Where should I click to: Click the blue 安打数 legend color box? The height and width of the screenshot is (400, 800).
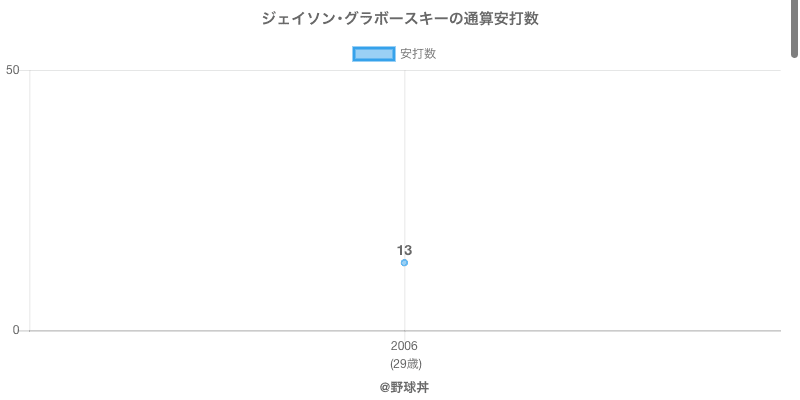pos(374,54)
